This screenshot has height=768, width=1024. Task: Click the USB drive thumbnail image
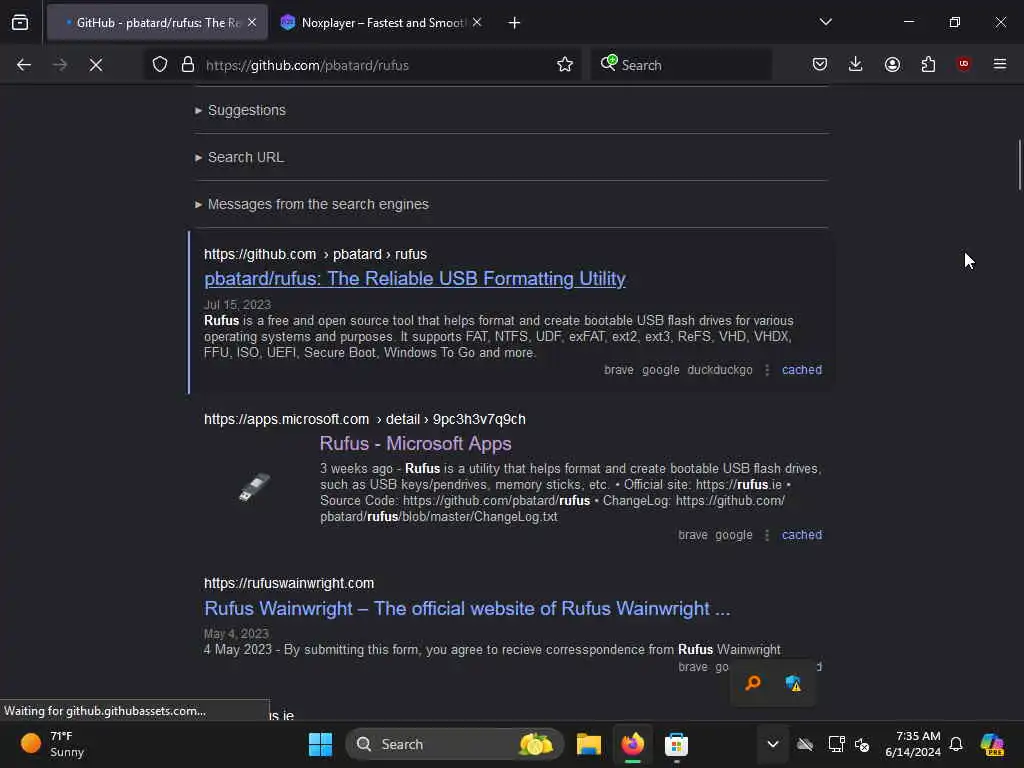[x=255, y=487]
